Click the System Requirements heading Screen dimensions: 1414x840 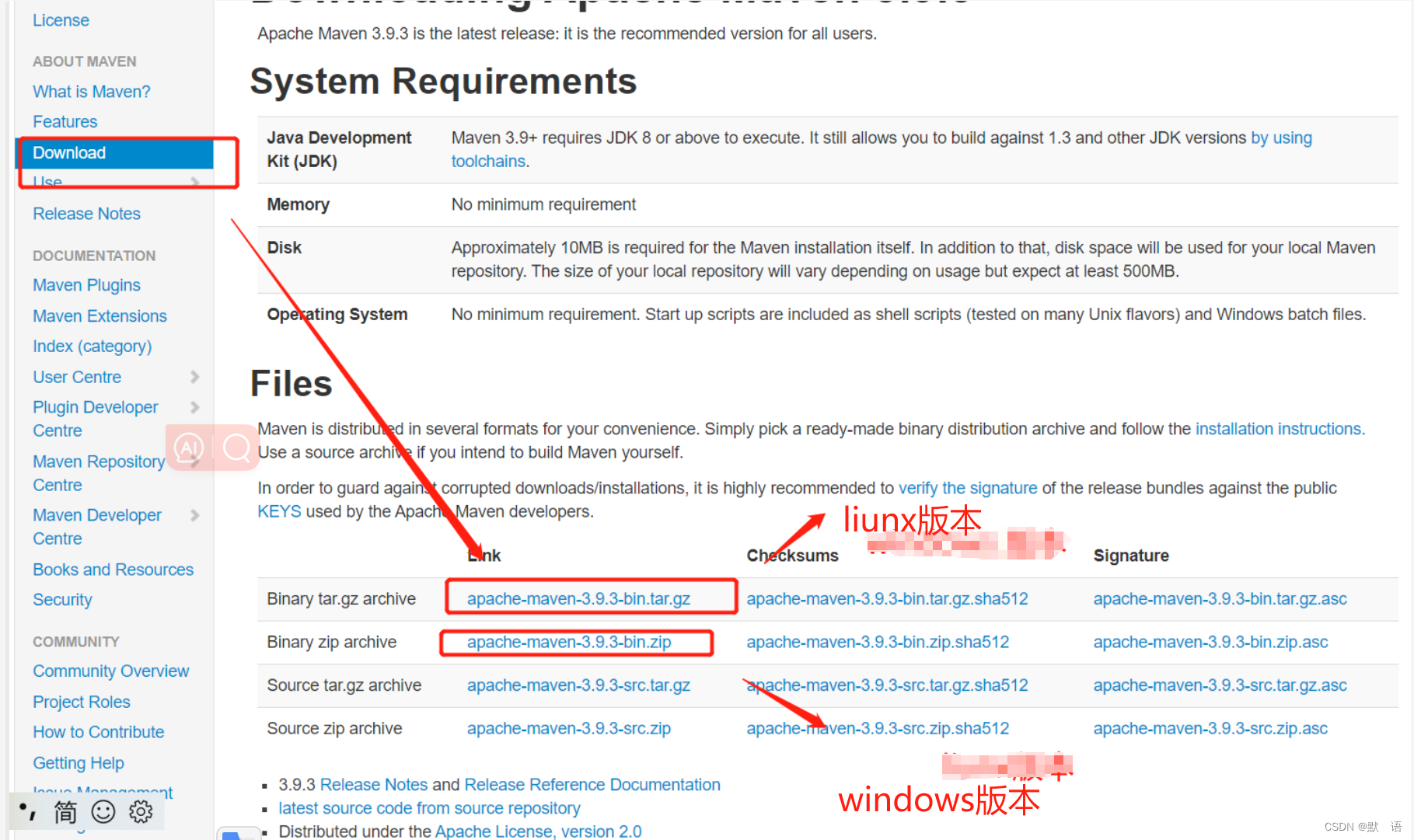pos(443,82)
